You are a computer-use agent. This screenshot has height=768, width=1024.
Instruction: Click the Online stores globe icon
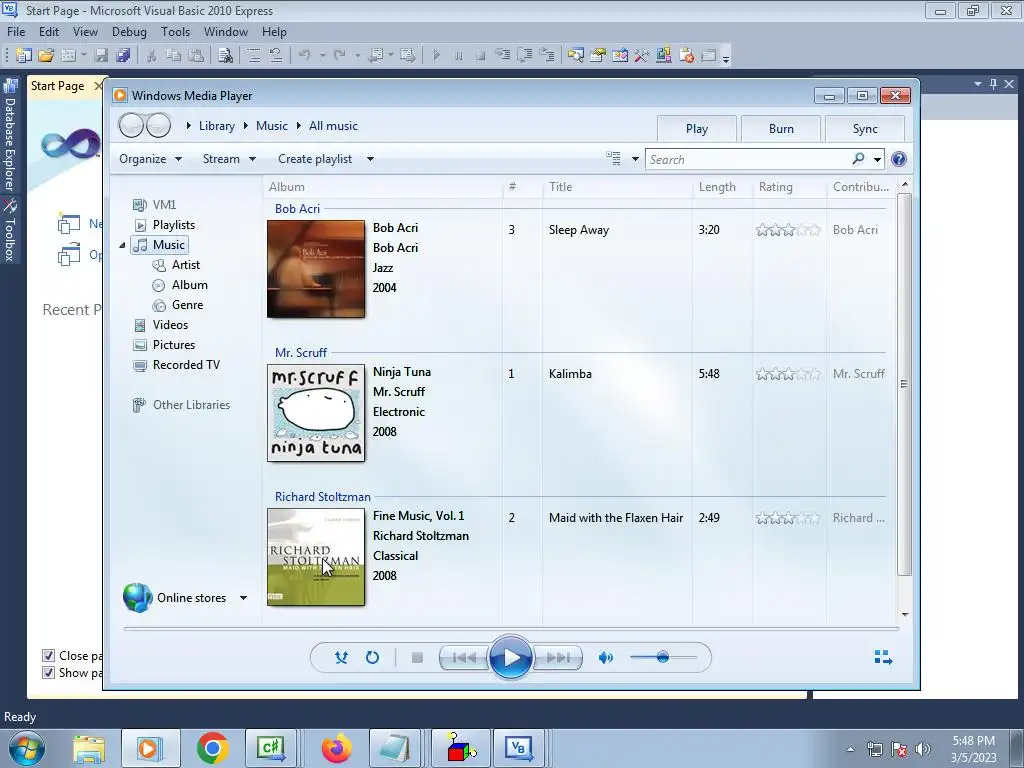[x=137, y=598]
